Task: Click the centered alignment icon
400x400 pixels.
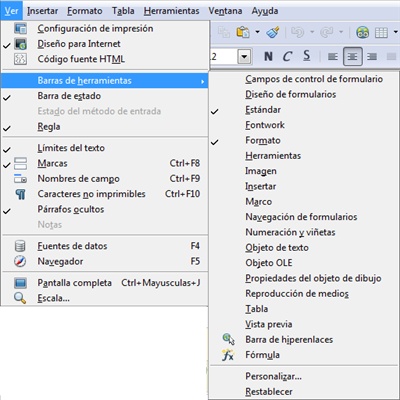Action: pyautogui.click(x=352, y=57)
